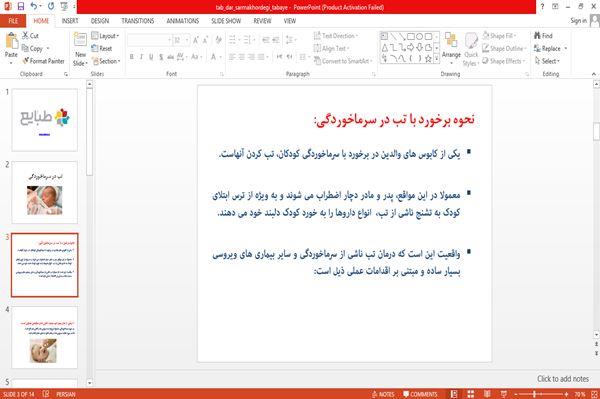Open the Arrange menu
Image resolution: width=600 pixels, height=399 pixels.
pos(451,48)
